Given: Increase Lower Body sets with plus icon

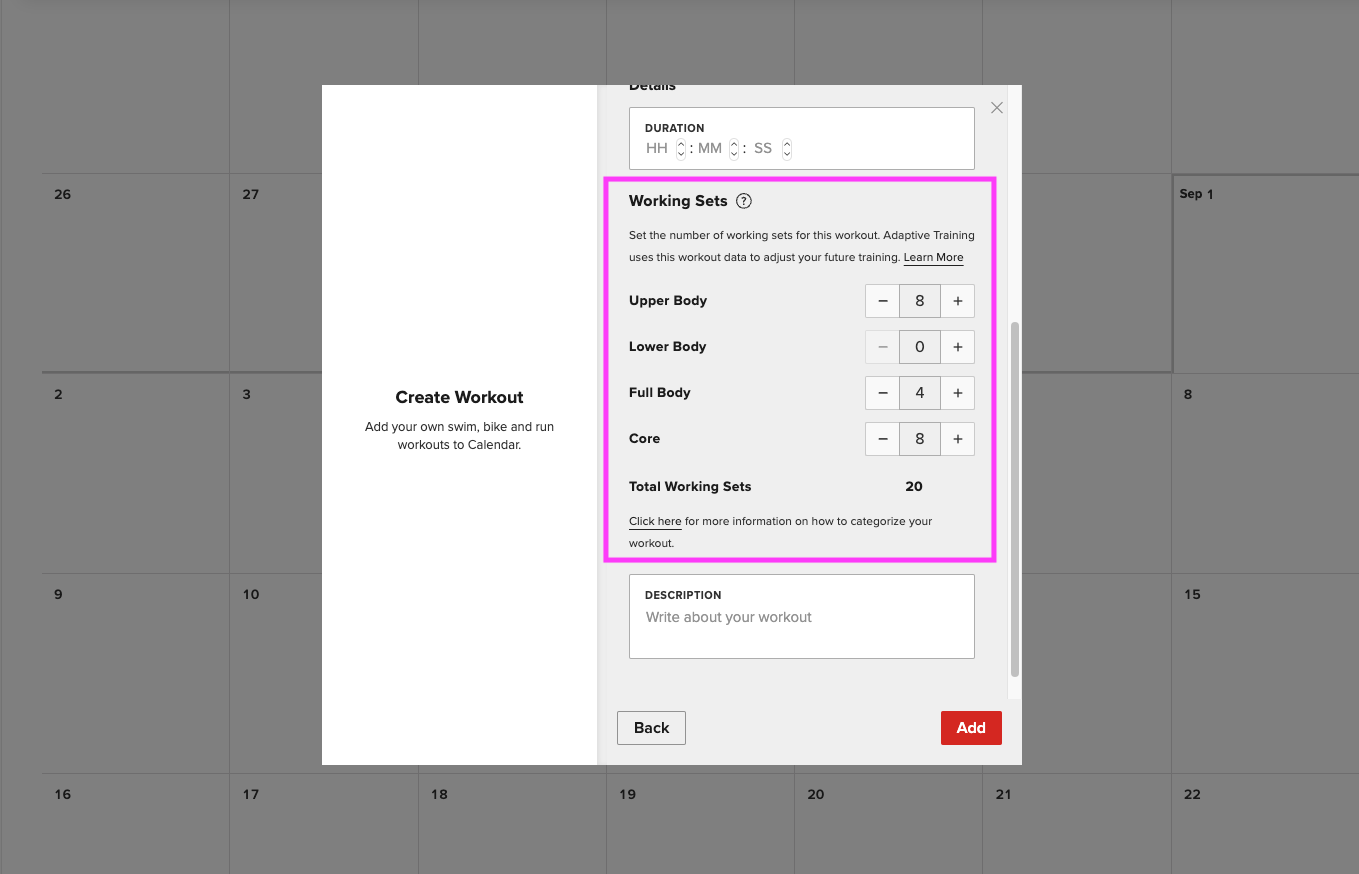Looking at the screenshot, I should 957,346.
